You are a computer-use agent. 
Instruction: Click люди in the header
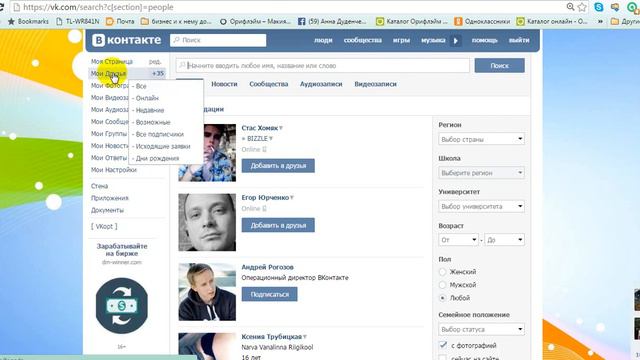pos(323,40)
